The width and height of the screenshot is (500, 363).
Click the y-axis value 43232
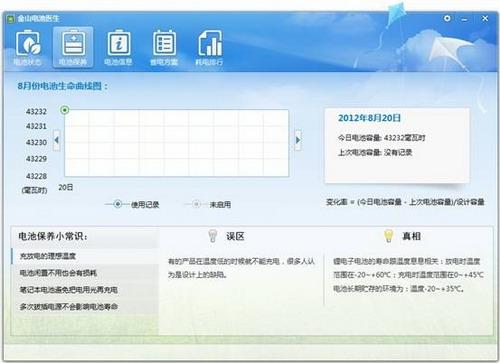[x=36, y=111]
